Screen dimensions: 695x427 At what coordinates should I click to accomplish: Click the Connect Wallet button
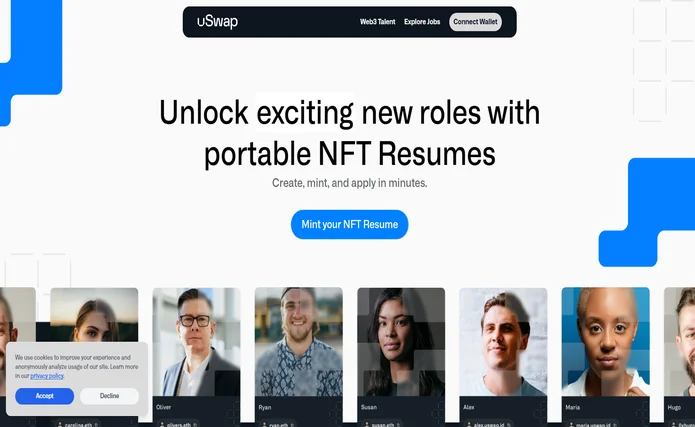[475, 22]
